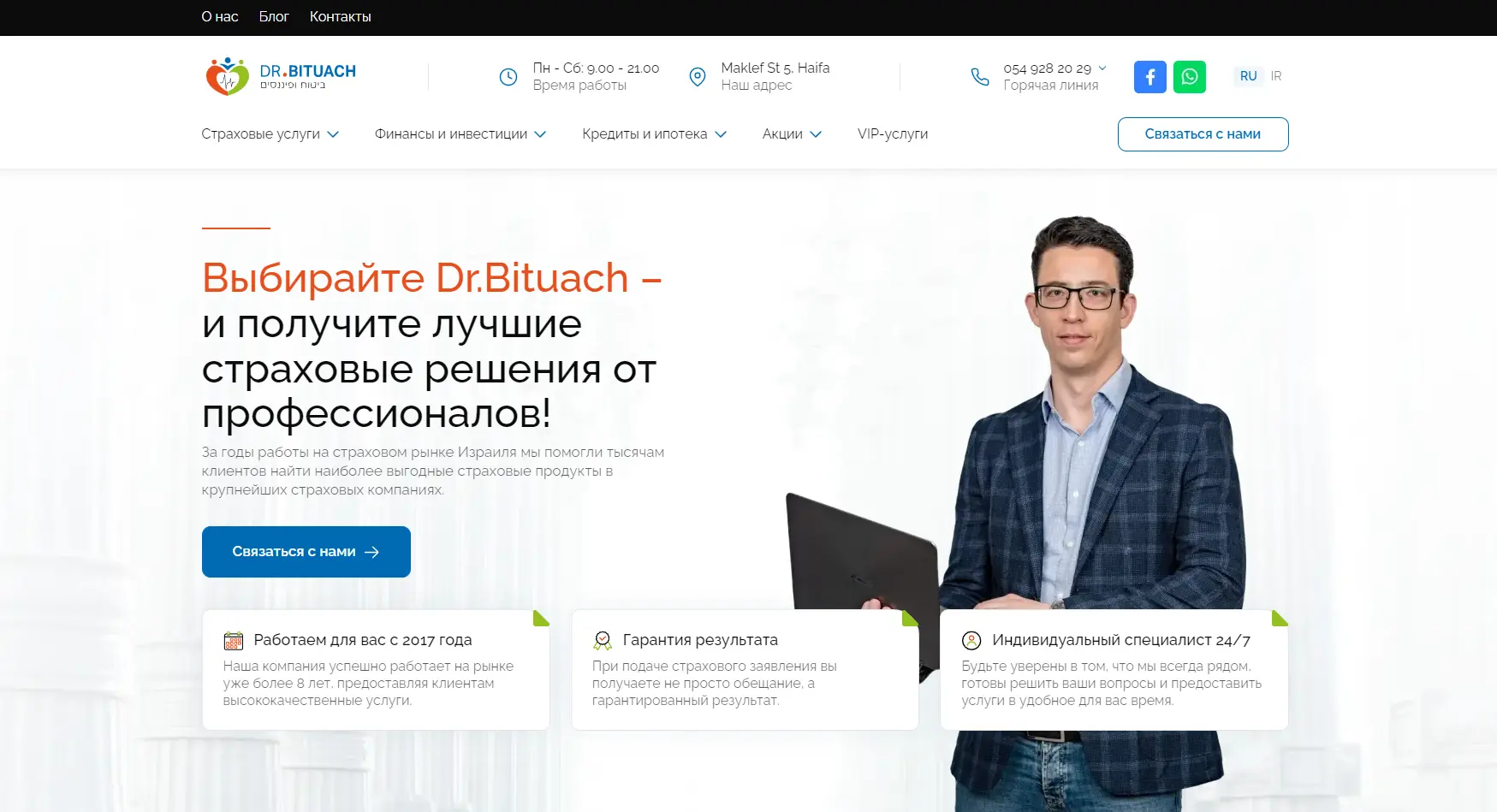1497x812 pixels.
Task: Expand the phone number dropdown arrow
Action: (x=1102, y=68)
